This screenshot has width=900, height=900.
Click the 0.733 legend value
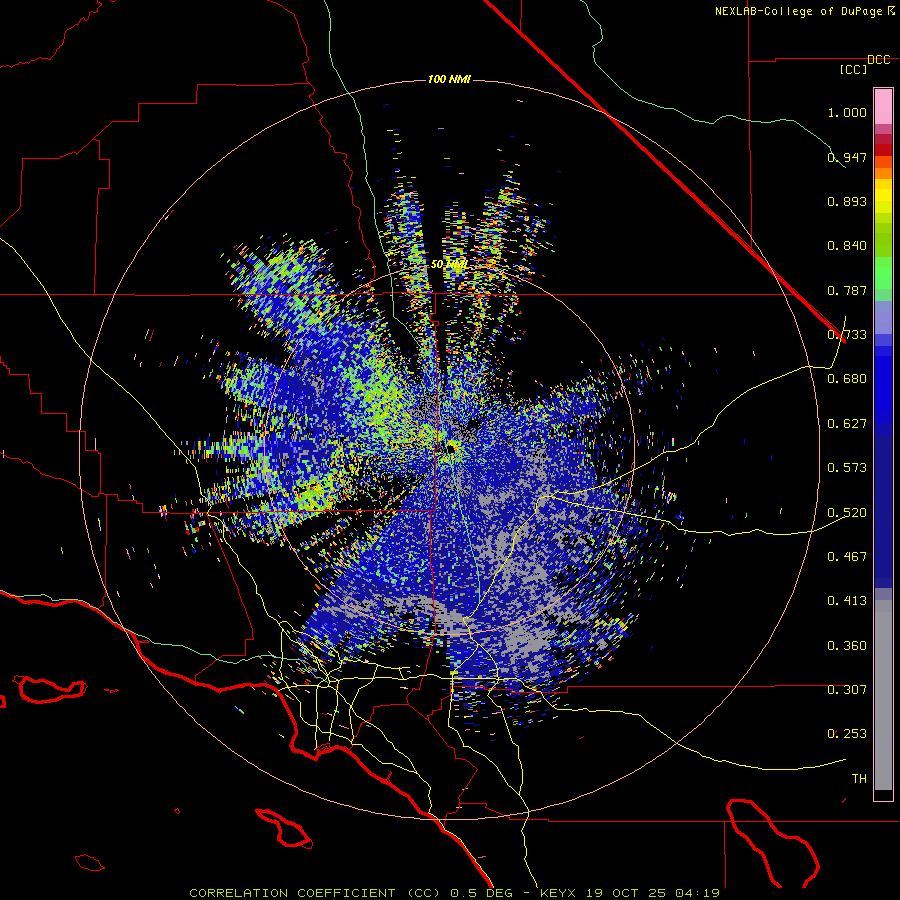pos(847,335)
